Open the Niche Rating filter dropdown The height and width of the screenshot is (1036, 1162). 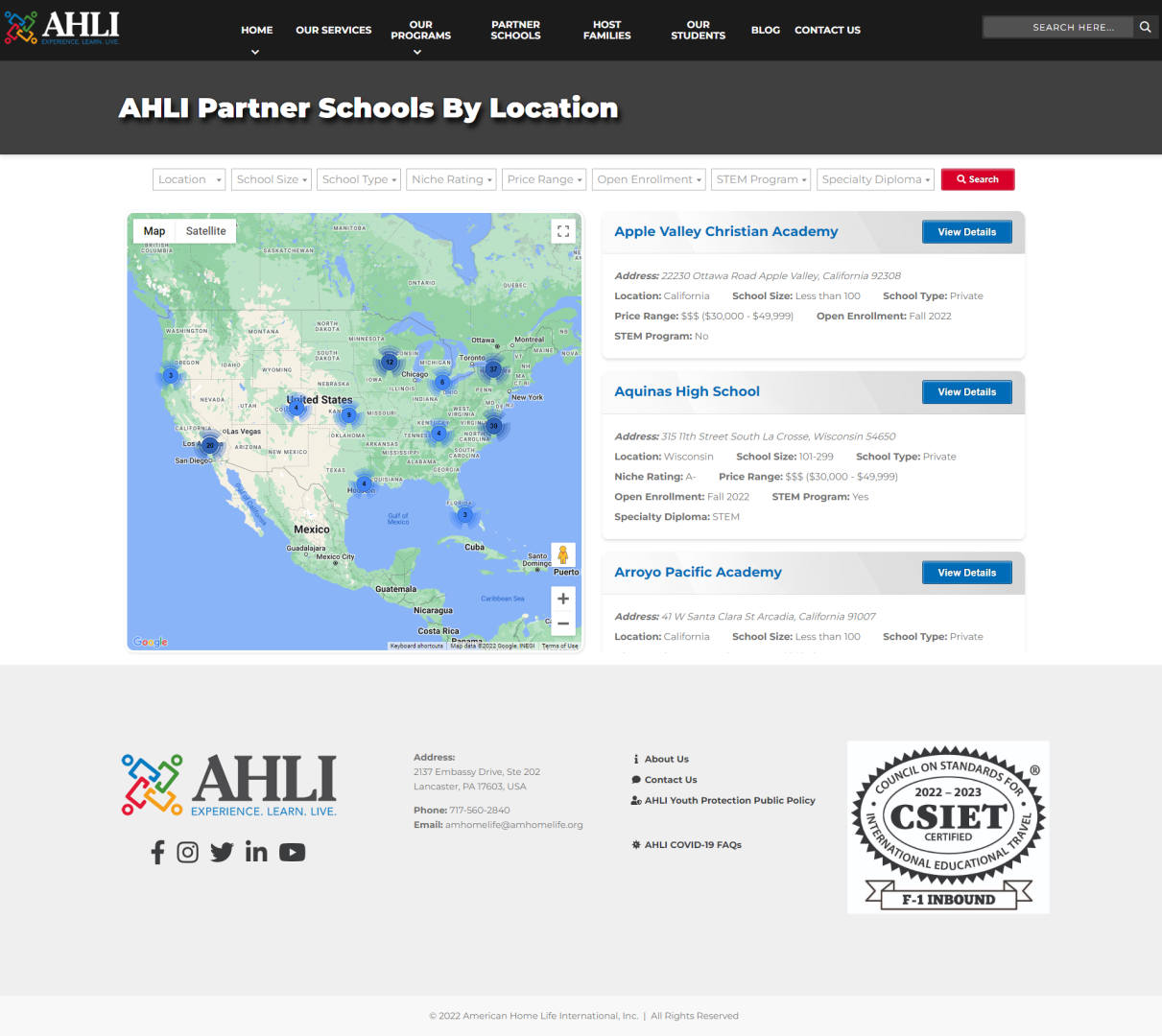(451, 179)
